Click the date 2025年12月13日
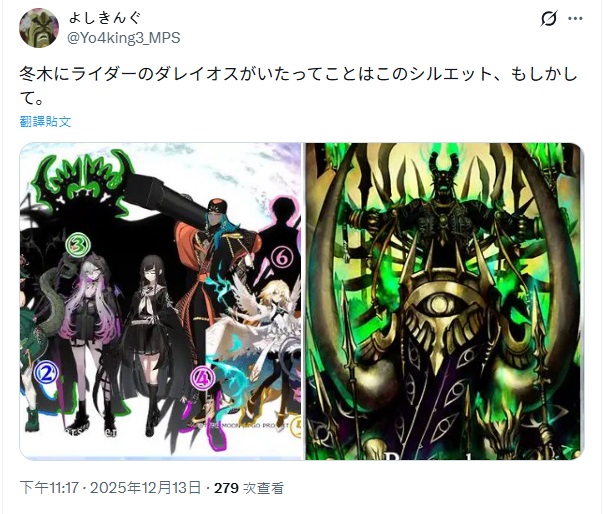The height and width of the screenshot is (514, 603). click(x=145, y=488)
